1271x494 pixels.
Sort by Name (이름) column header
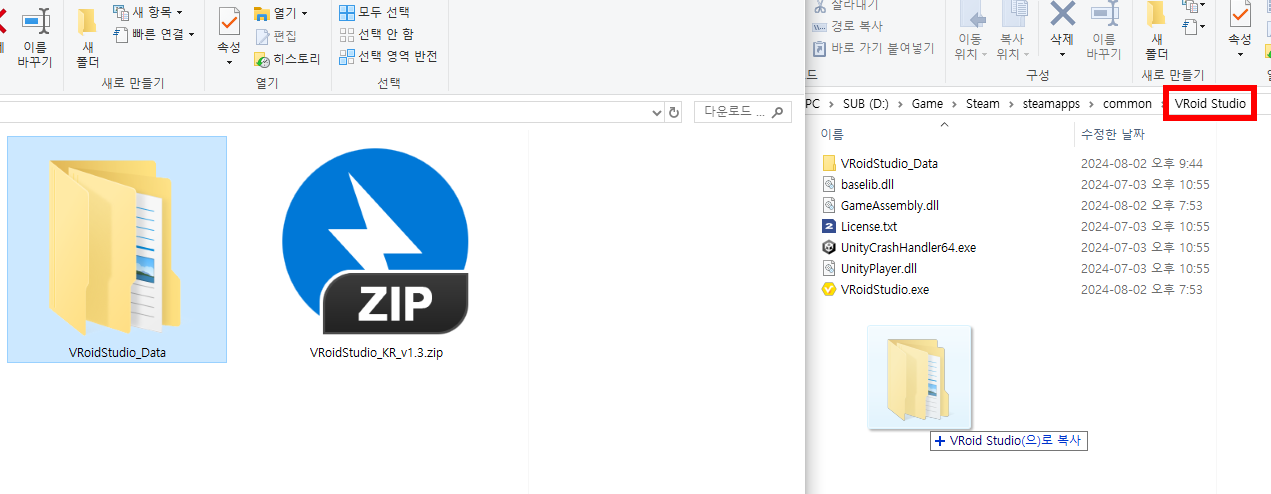click(x=832, y=134)
